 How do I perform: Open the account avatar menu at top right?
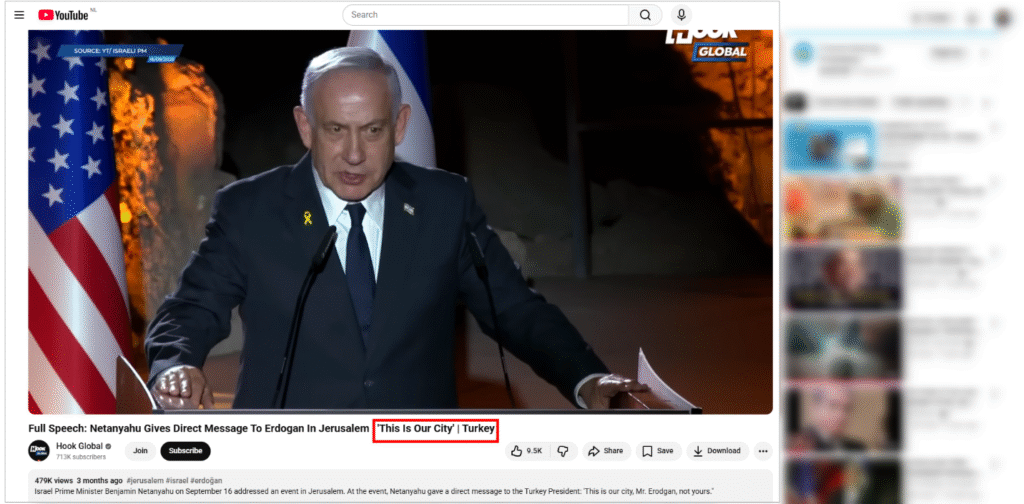click(1002, 19)
